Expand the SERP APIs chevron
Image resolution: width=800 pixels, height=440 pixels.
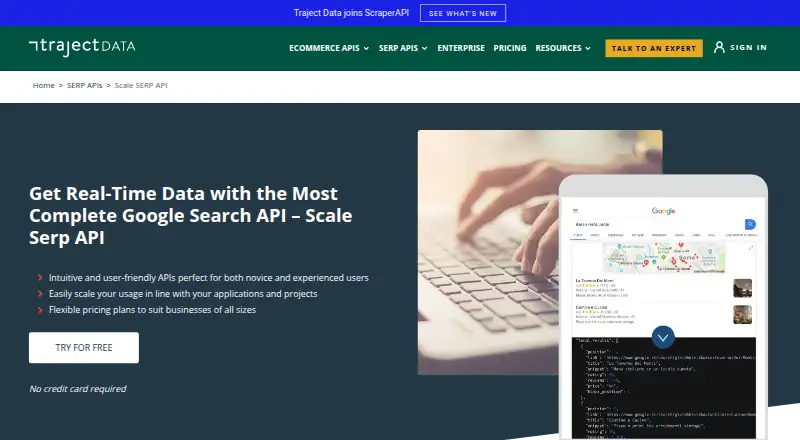pyautogui.click(x=424, y=48)
